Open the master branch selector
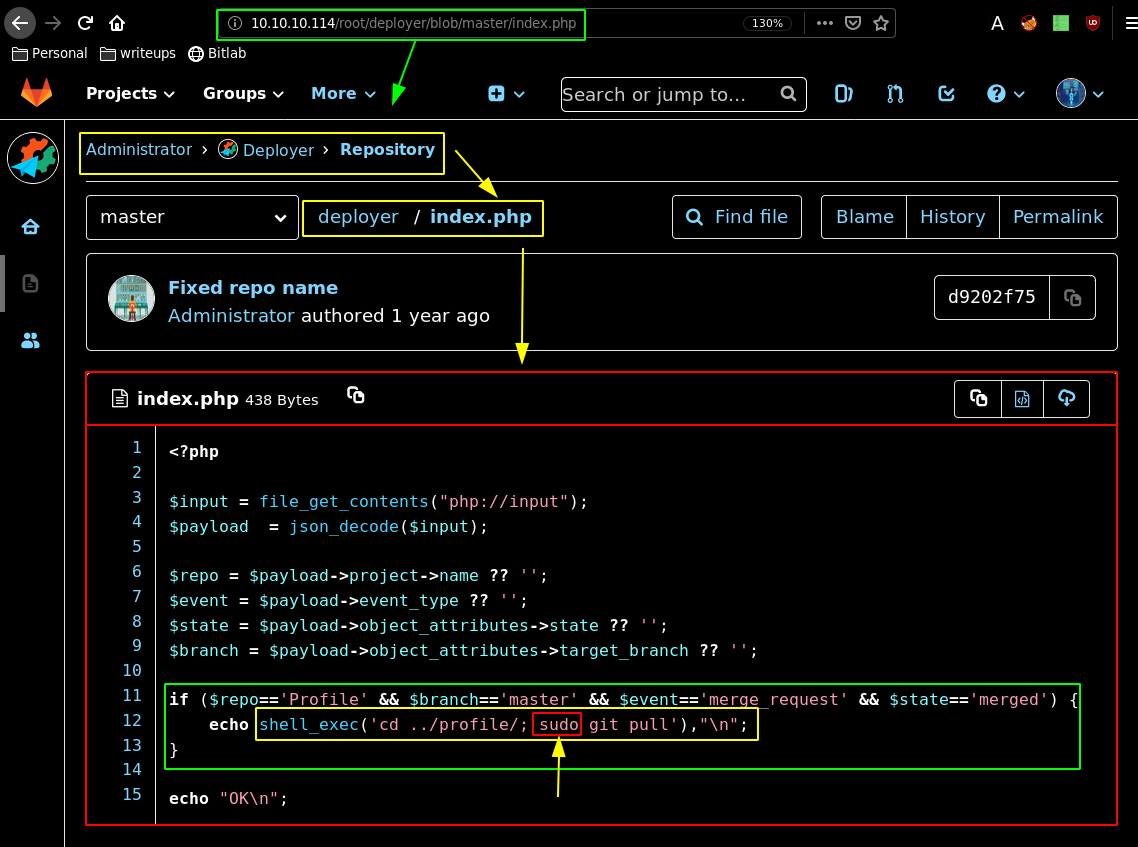 point(192,217)
